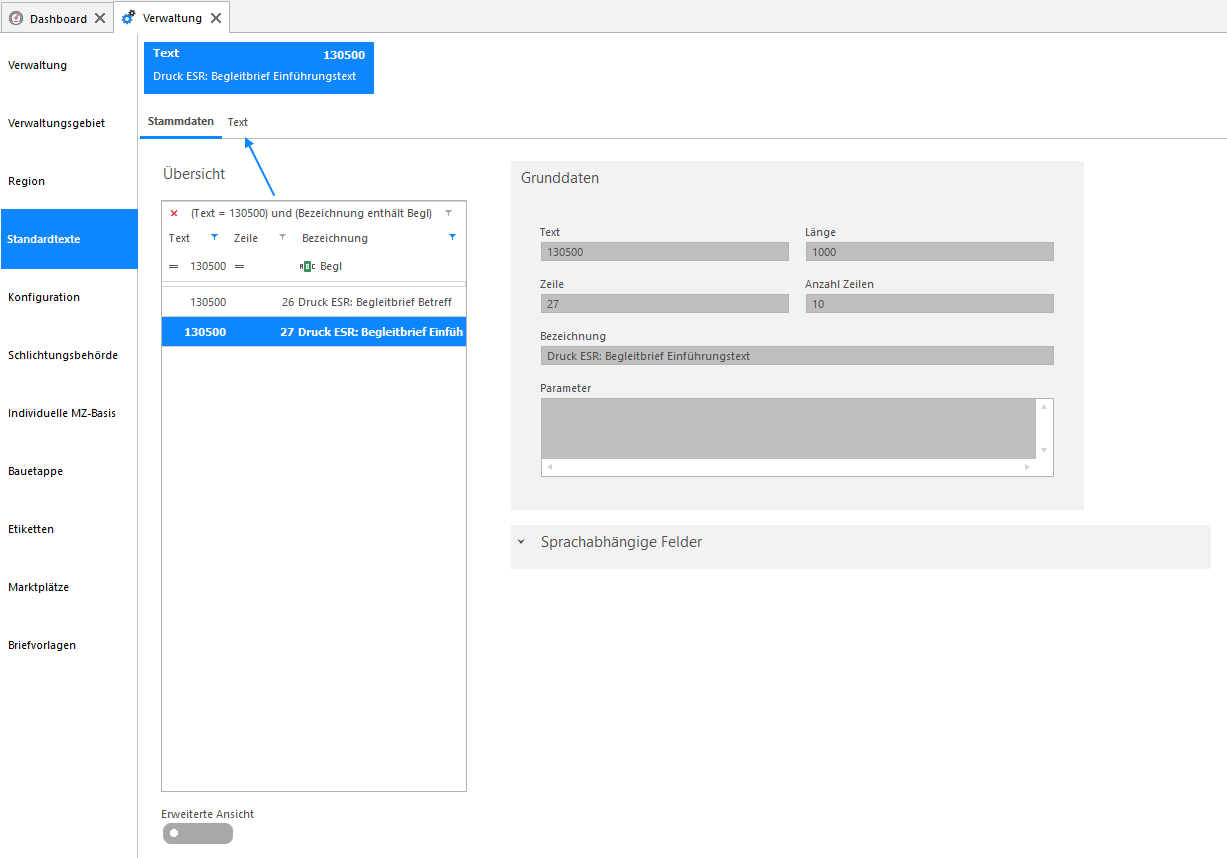This screenshot has height=858, width=1227.
Task: Close the Dashboard tab with its X
Action: pyautogui.click(x=100, y=19)
